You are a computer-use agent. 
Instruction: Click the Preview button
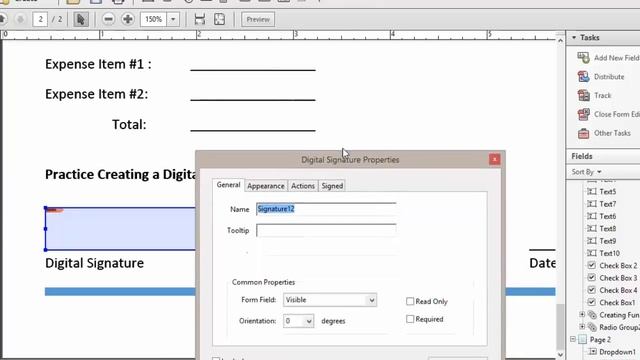(x=258, y=19)
